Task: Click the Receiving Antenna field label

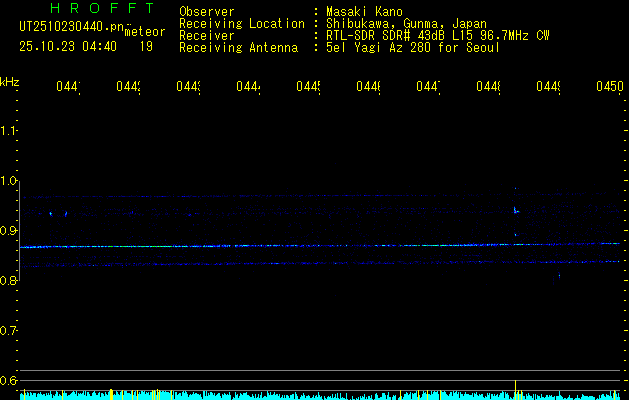Action: coord(238,48)
